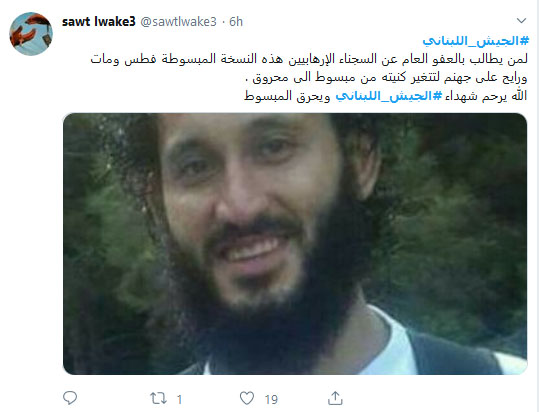This screenshot has height=412, width=539.
Task: Like the tweet with the heart icon
Action: coord(247,398)
